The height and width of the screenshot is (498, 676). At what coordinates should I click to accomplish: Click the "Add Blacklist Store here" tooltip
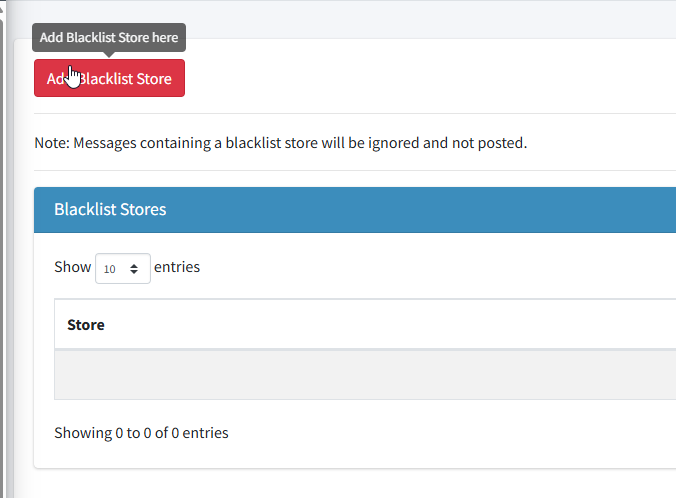(109, 38)
